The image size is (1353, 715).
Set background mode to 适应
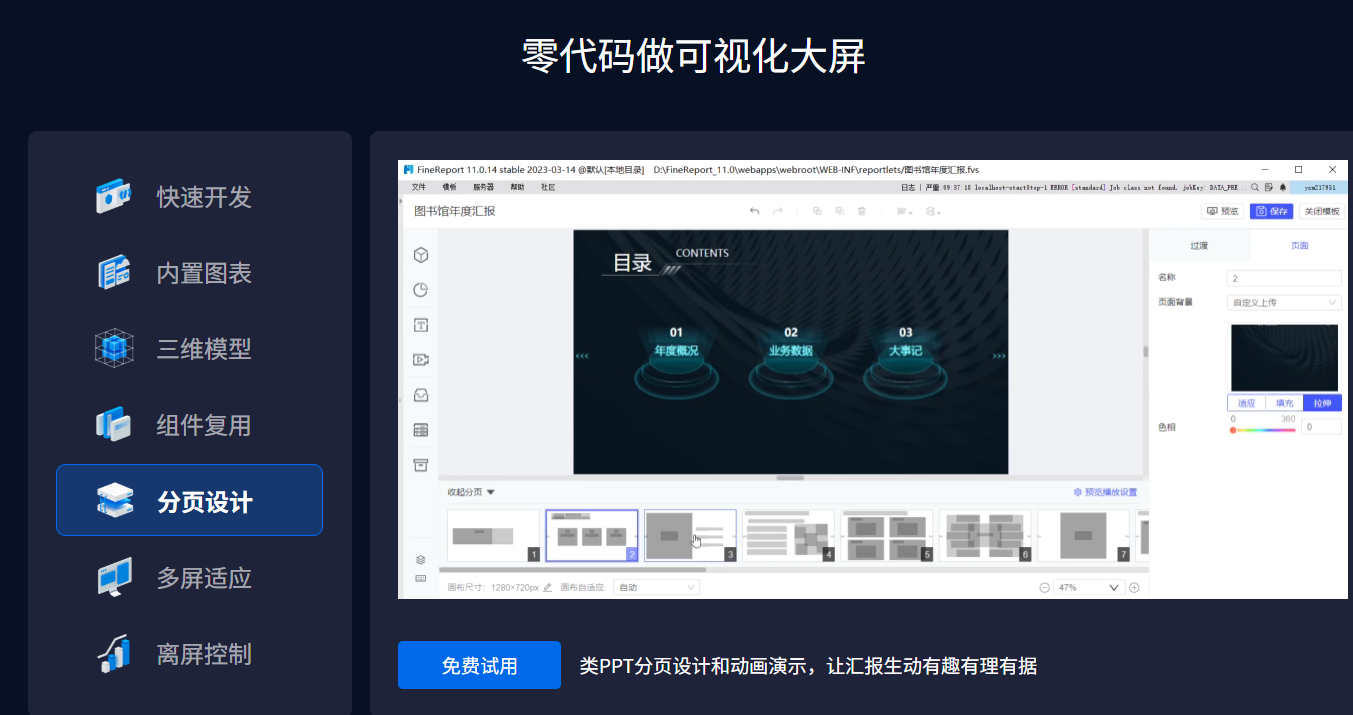(1246, 403)
